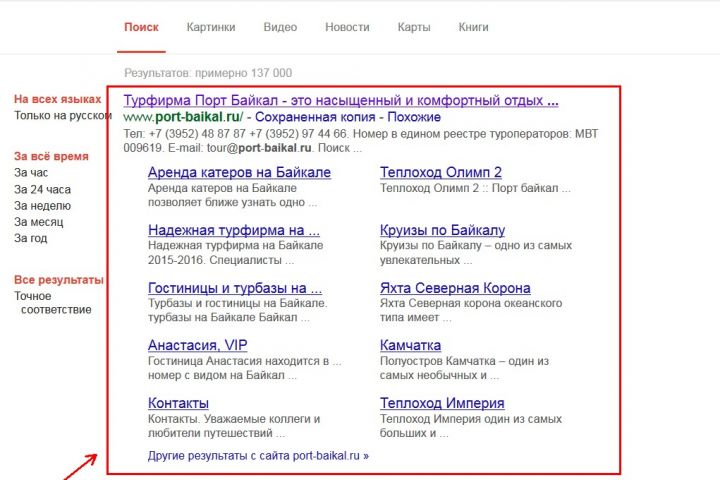This screenshot has height=480, width=720.
Task: Click the snippet starting Тел: +7 (3952)
Action: 360,141
